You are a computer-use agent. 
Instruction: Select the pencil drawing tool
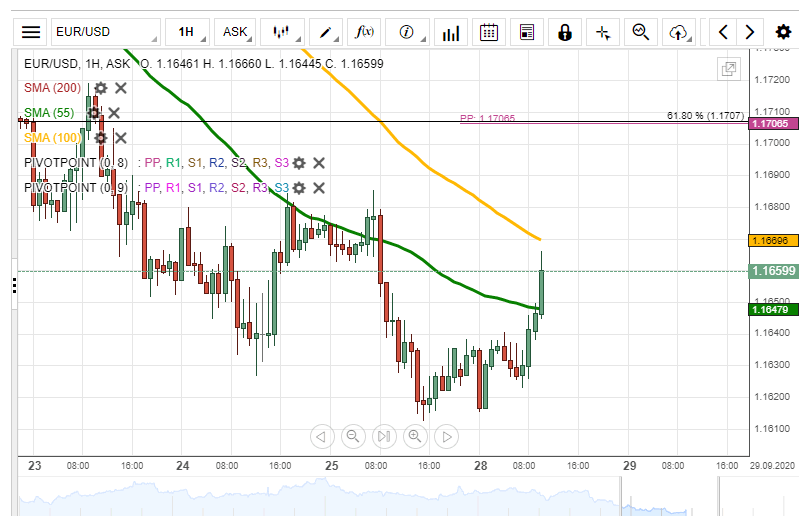coord(326,32)
